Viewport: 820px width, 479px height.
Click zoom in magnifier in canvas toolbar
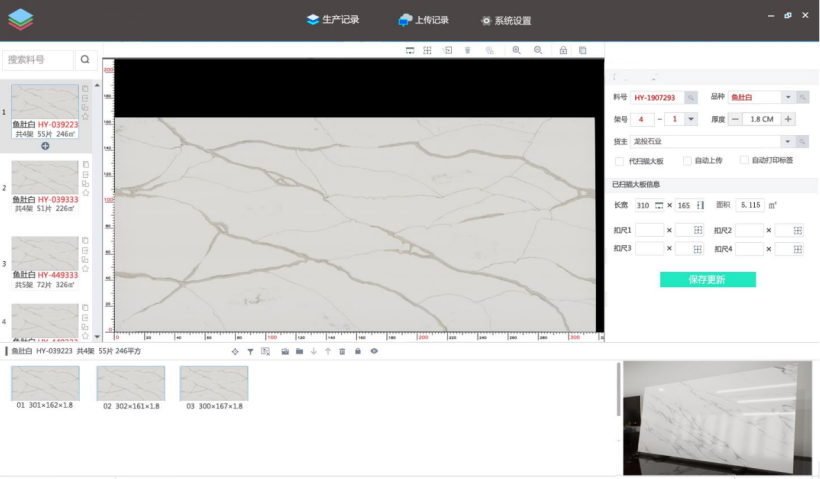point(516,50)
